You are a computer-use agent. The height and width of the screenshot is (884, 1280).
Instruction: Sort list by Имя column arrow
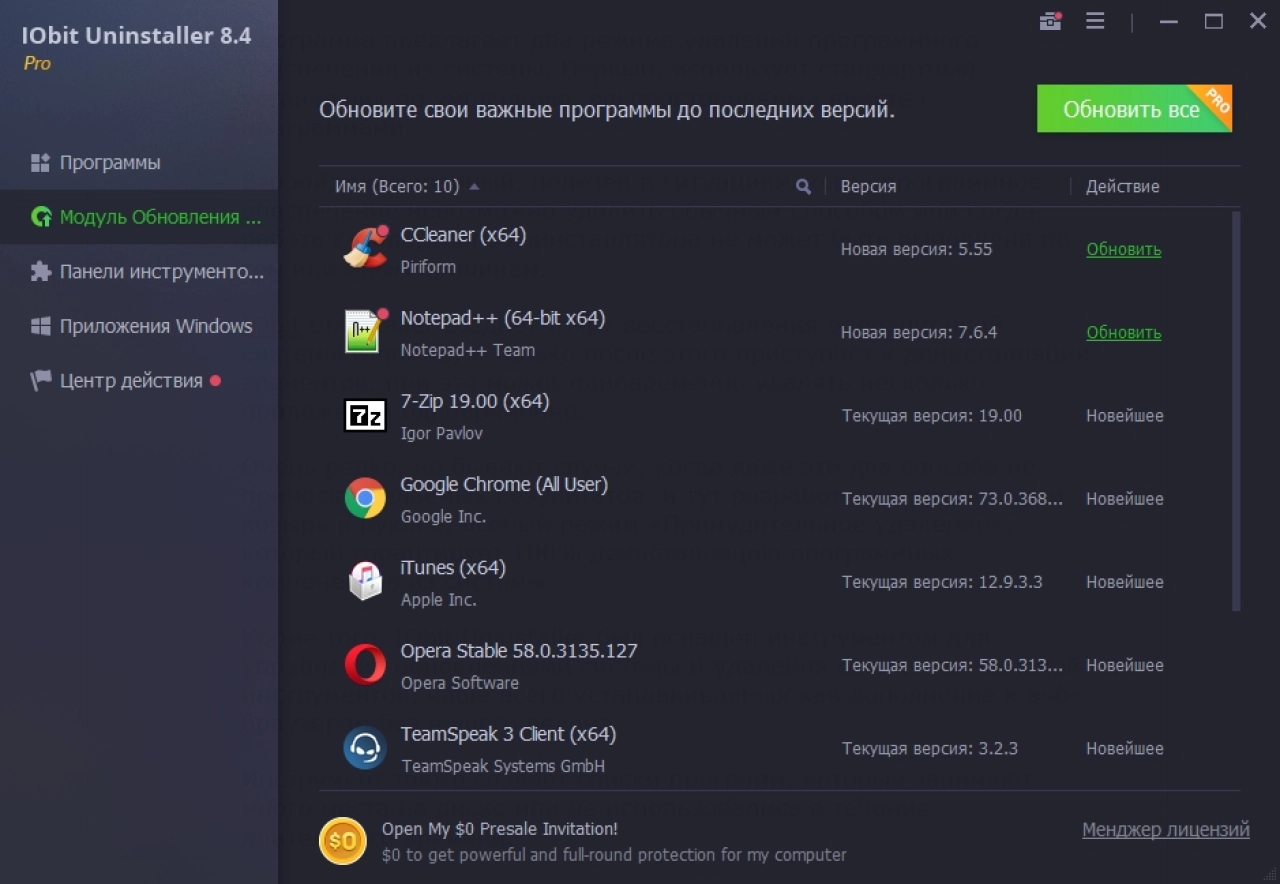pyautogui.click(x=474, y=186)
